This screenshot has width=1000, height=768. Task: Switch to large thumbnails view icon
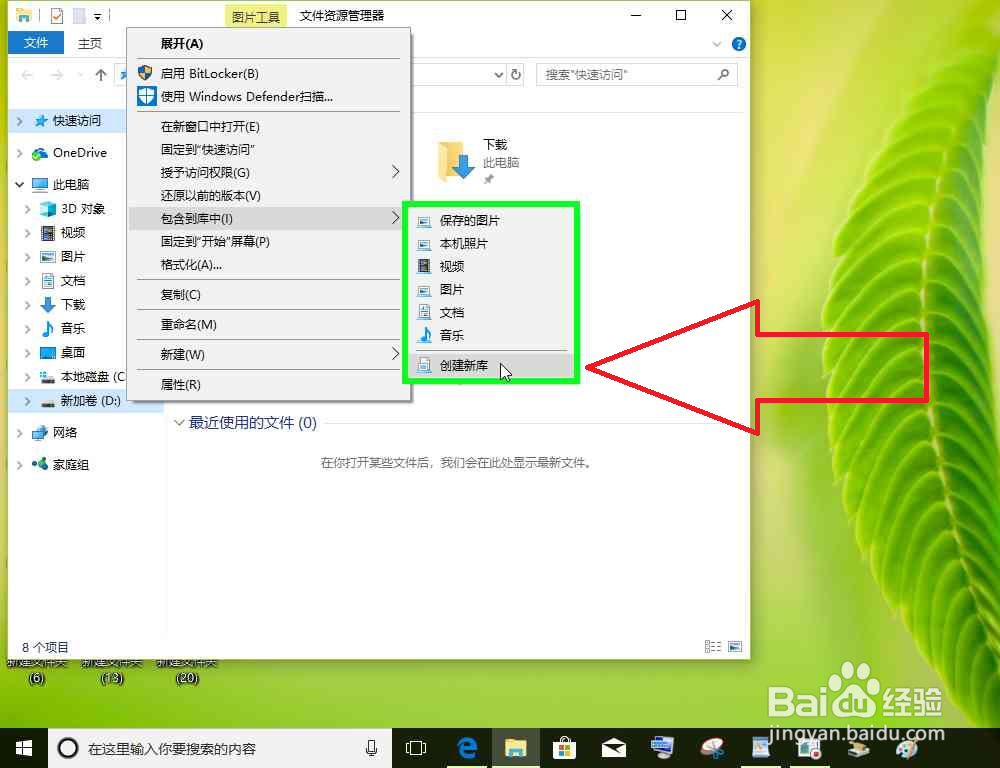click(x=735, y=647)
